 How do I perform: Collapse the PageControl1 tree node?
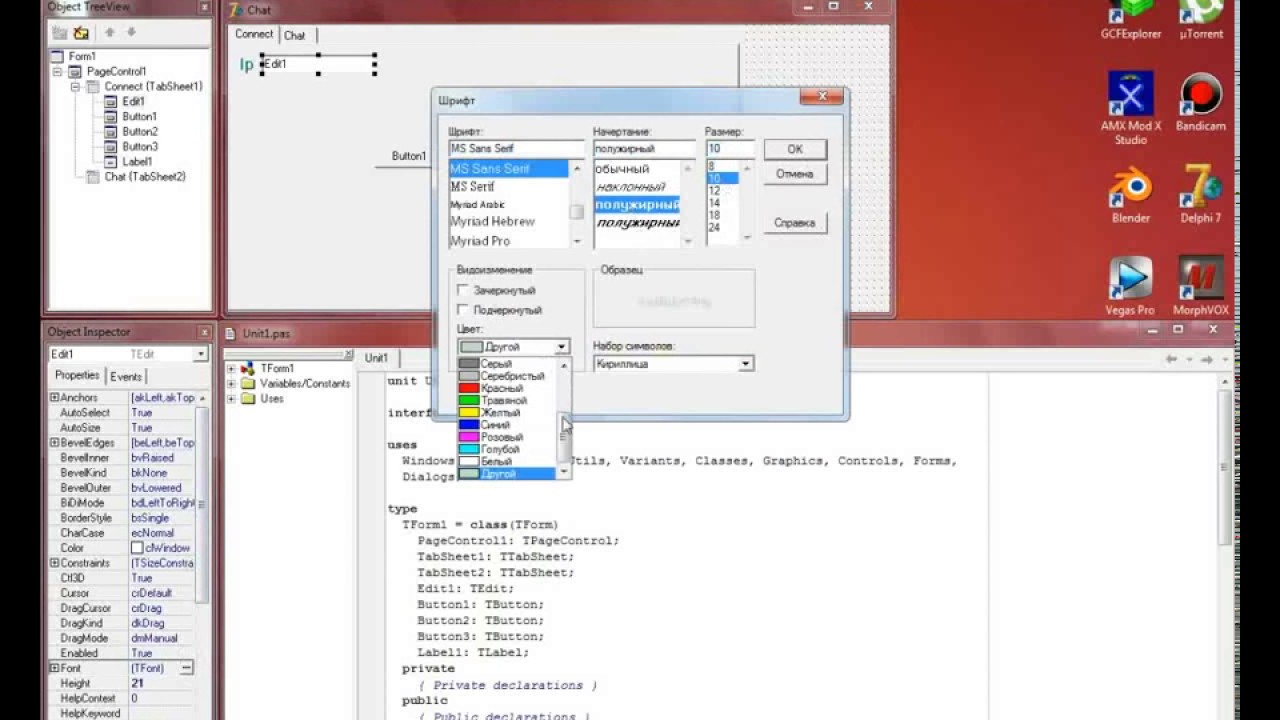point(58,72)
